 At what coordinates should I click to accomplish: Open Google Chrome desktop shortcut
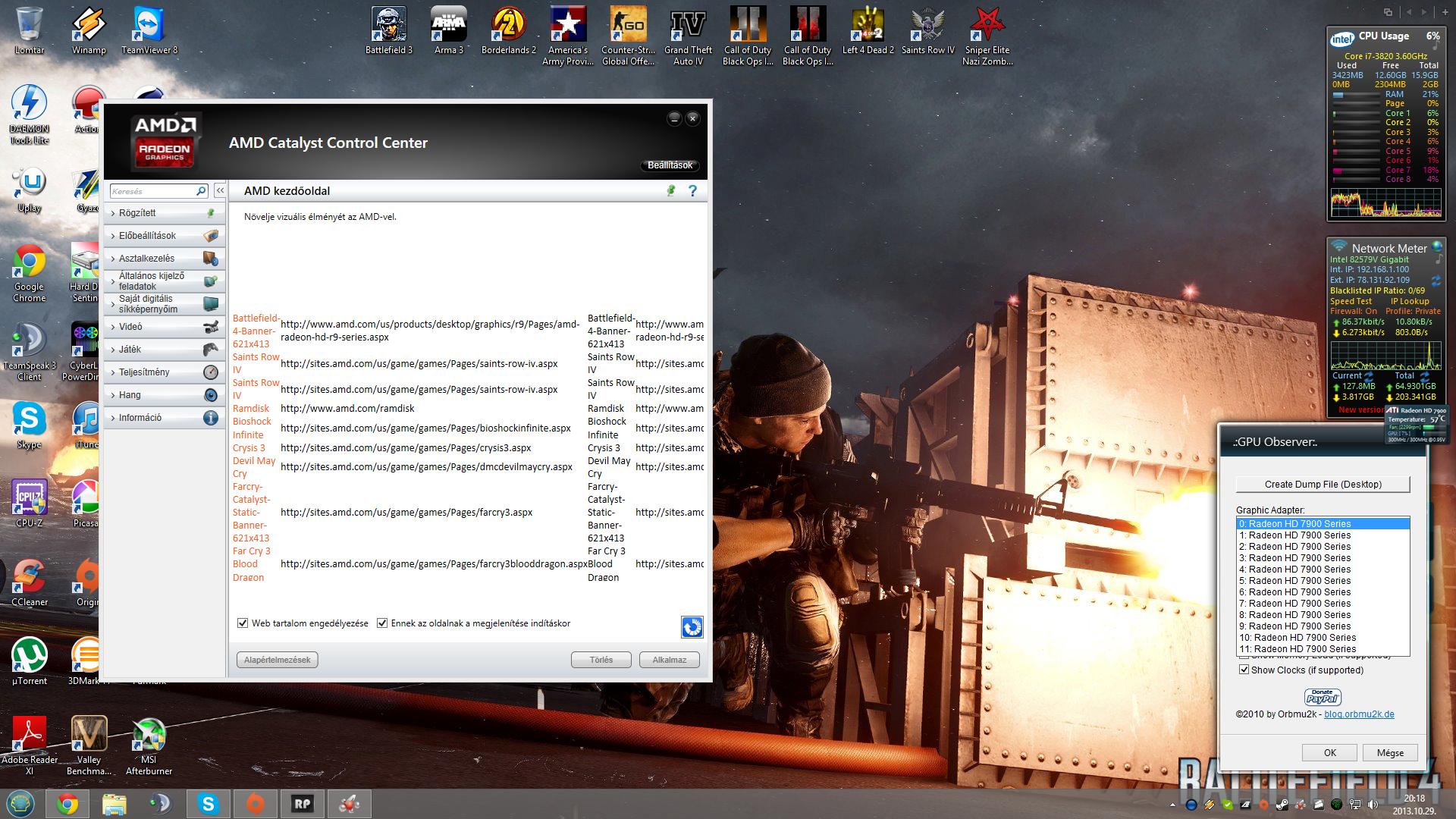(29, 273)
